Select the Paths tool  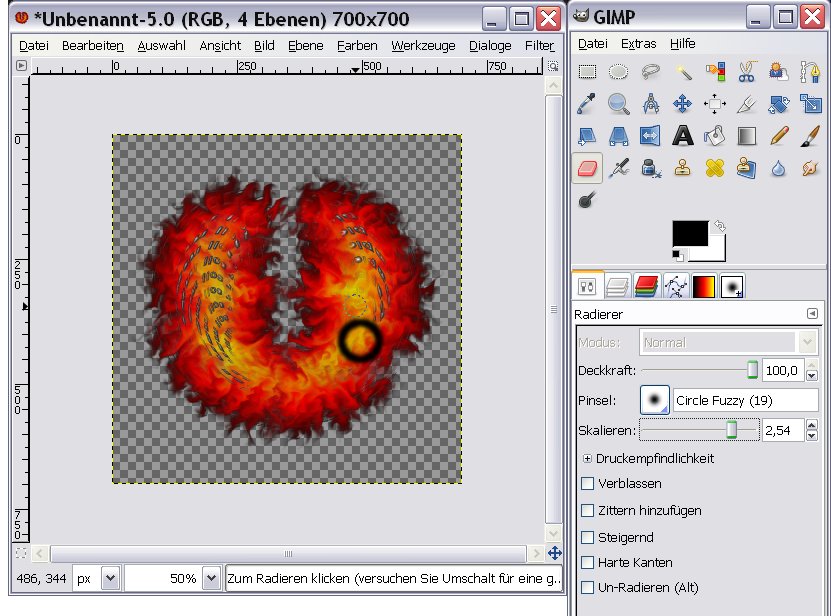[810, 72]
